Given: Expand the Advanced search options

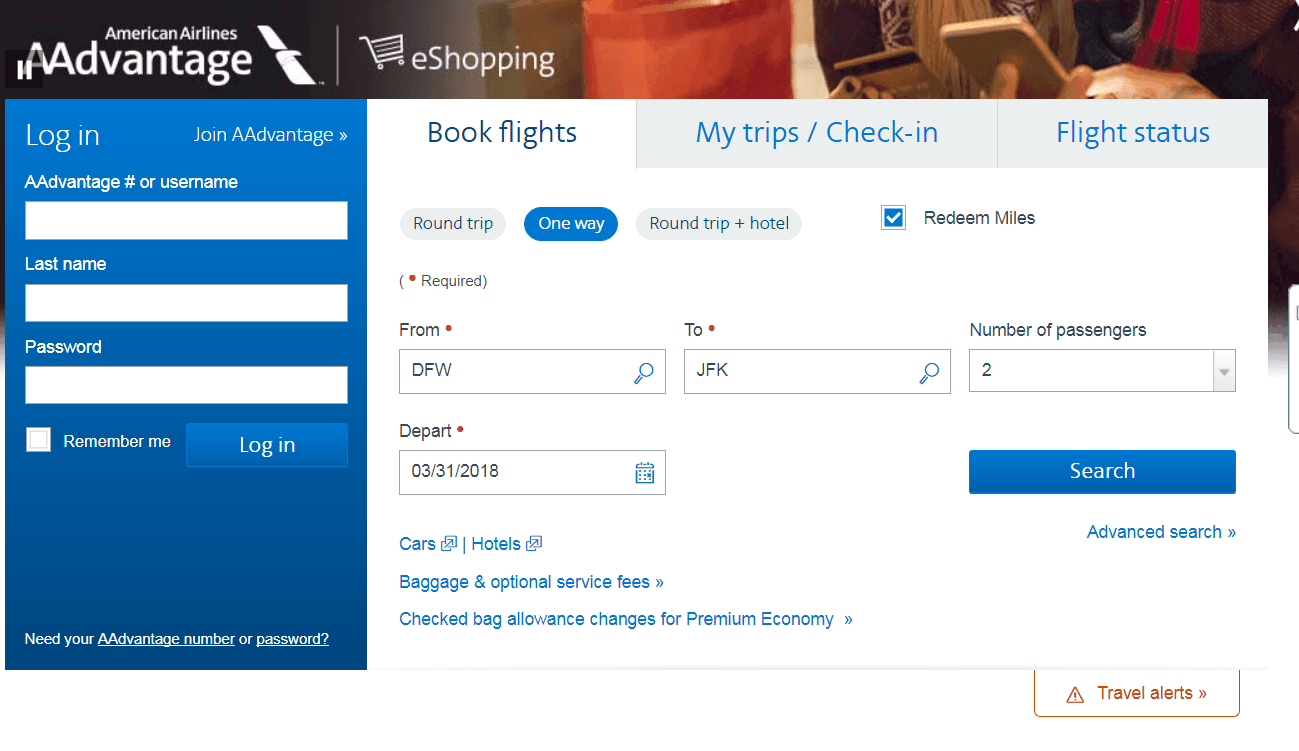Looking at the screenshot, I should (1161, 531).
